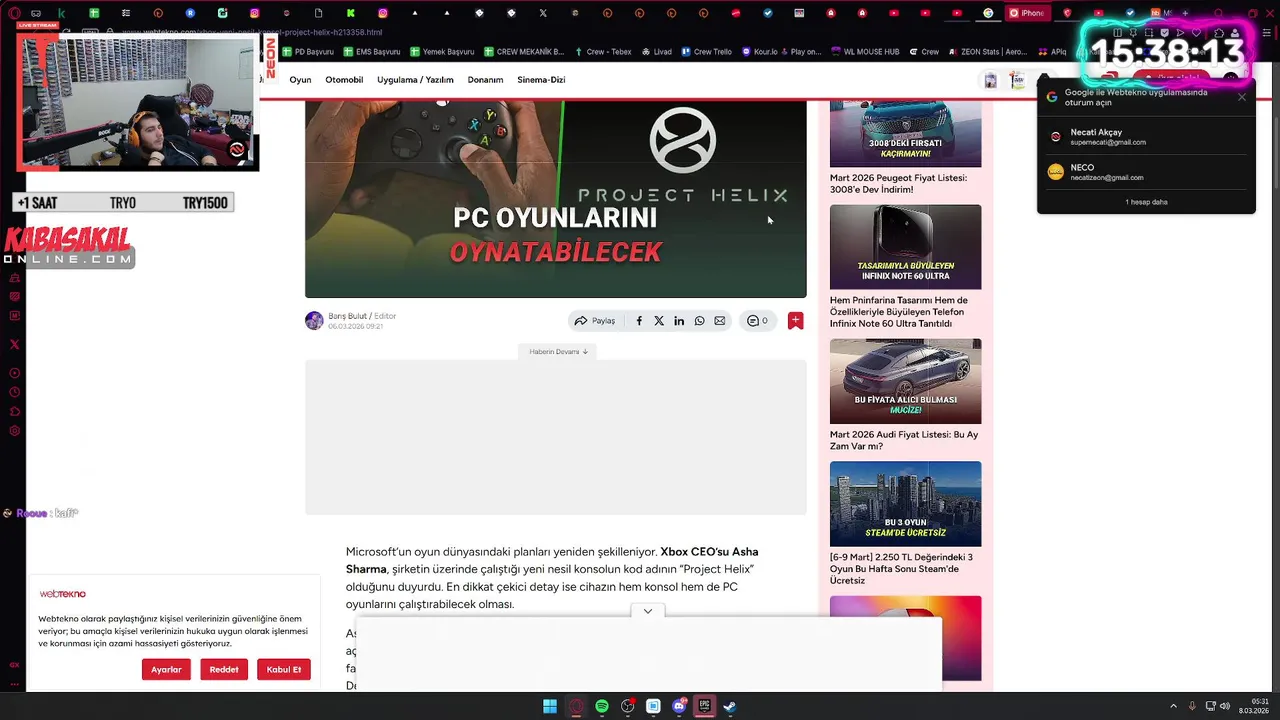Collapse the bottom ad with chevron
The width and height of the screenshot is (1280, 720).
click(x=648, y=611)
